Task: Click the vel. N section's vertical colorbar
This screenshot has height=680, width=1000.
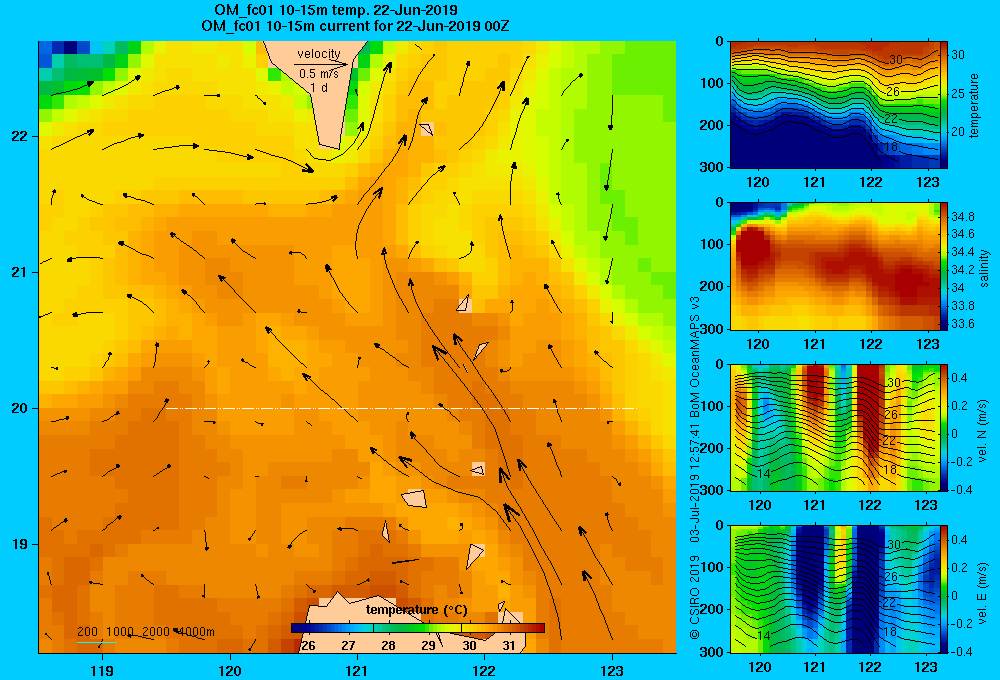Action: pos(944,427)
